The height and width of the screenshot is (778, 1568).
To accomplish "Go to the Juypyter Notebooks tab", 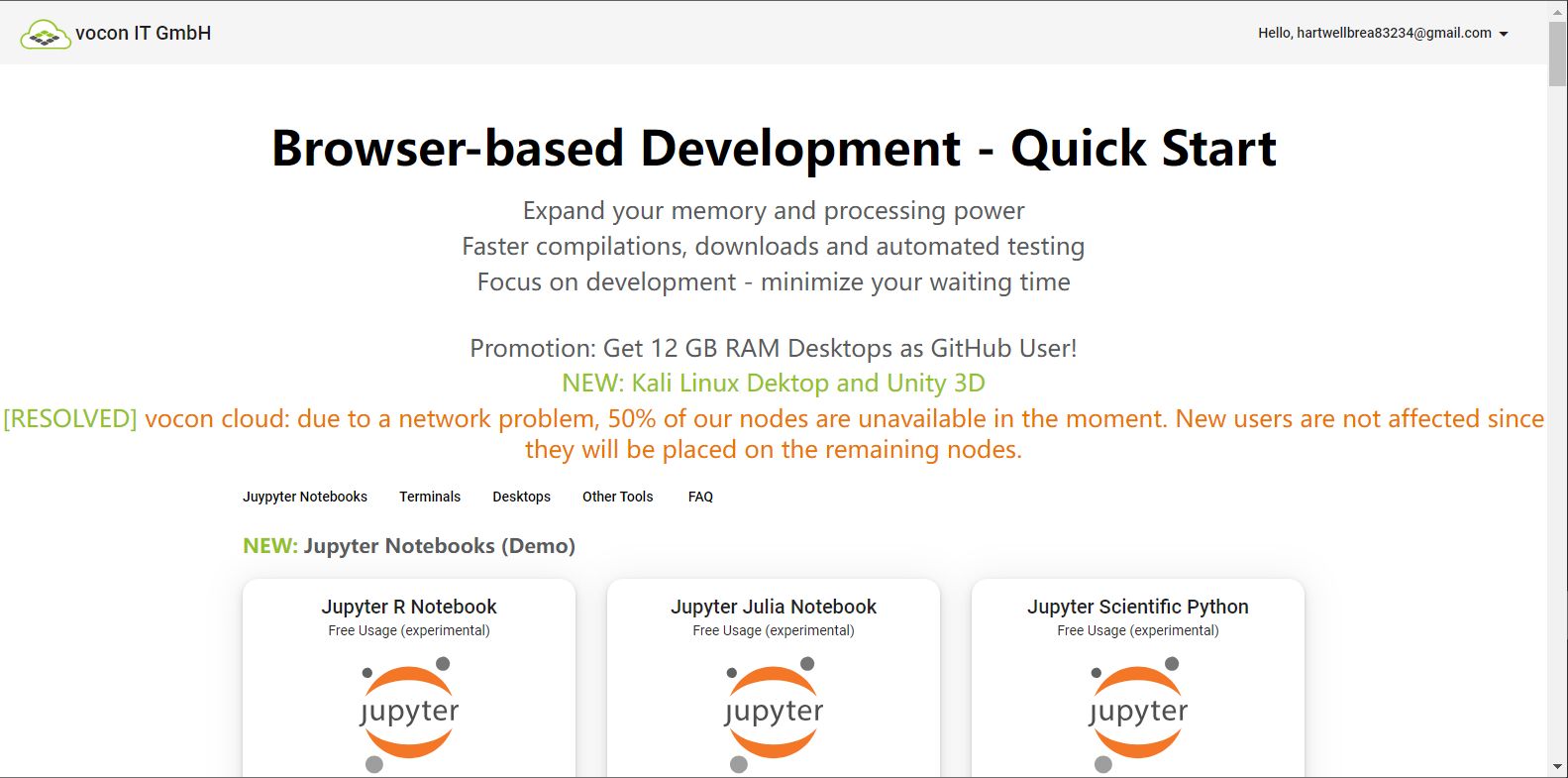I will 305,497.
